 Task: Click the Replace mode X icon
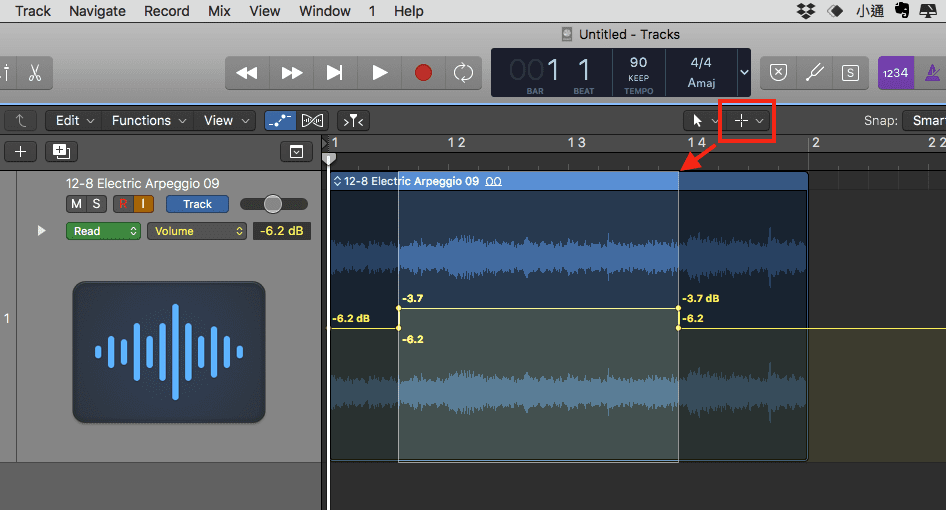tap(778, 73)
